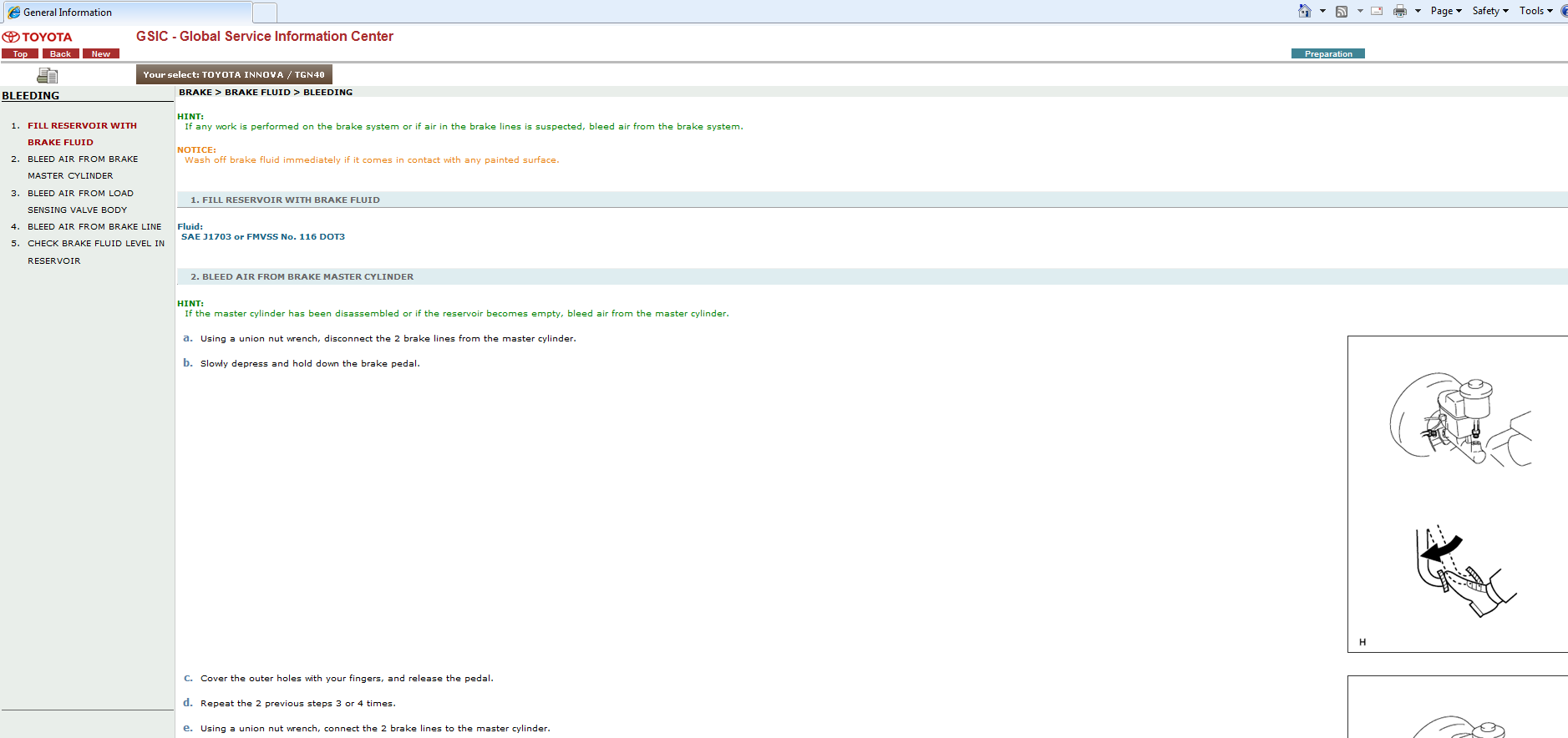Open the Home button dropdown arrow
Image resolution: width=1568 pixels, height=738 pixels.
pos(1322,11)
